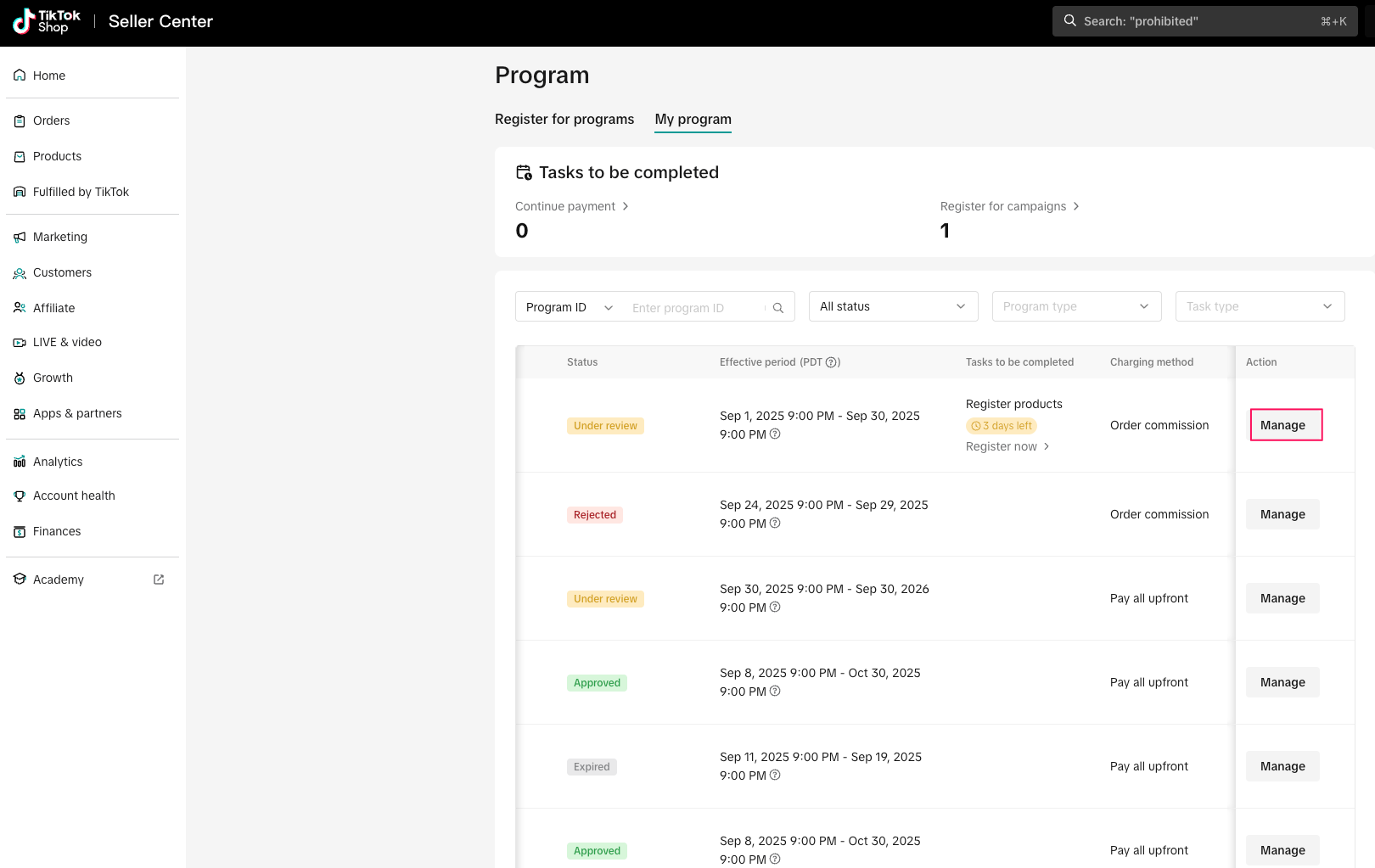This screenshot has width=1375, height=868.
Task: Click the TikTok Shop logo
Action: point(47,21)
